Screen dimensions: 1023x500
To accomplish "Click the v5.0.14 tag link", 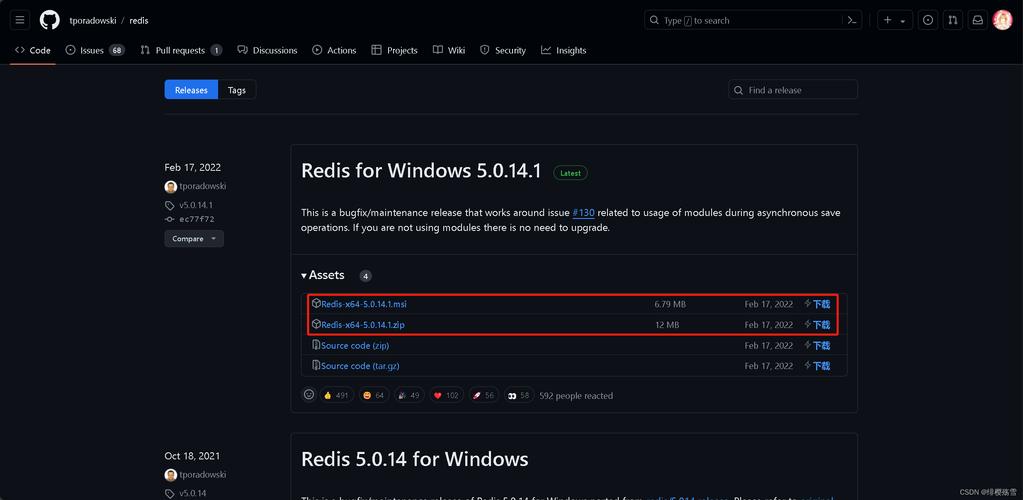I will point(192,493).
